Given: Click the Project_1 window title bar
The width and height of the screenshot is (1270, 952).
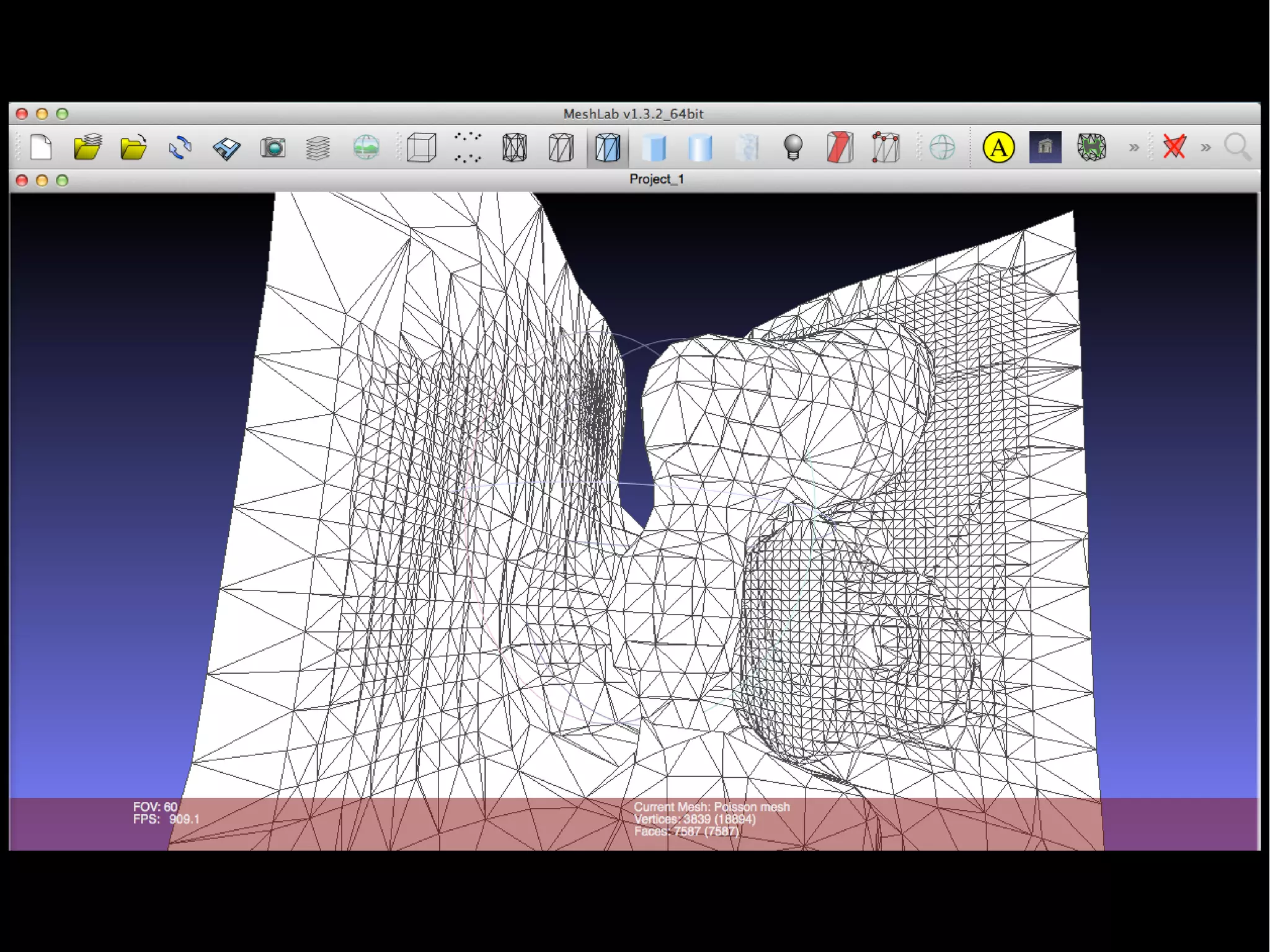Looking at the screenshot, I should click(656, 179).
